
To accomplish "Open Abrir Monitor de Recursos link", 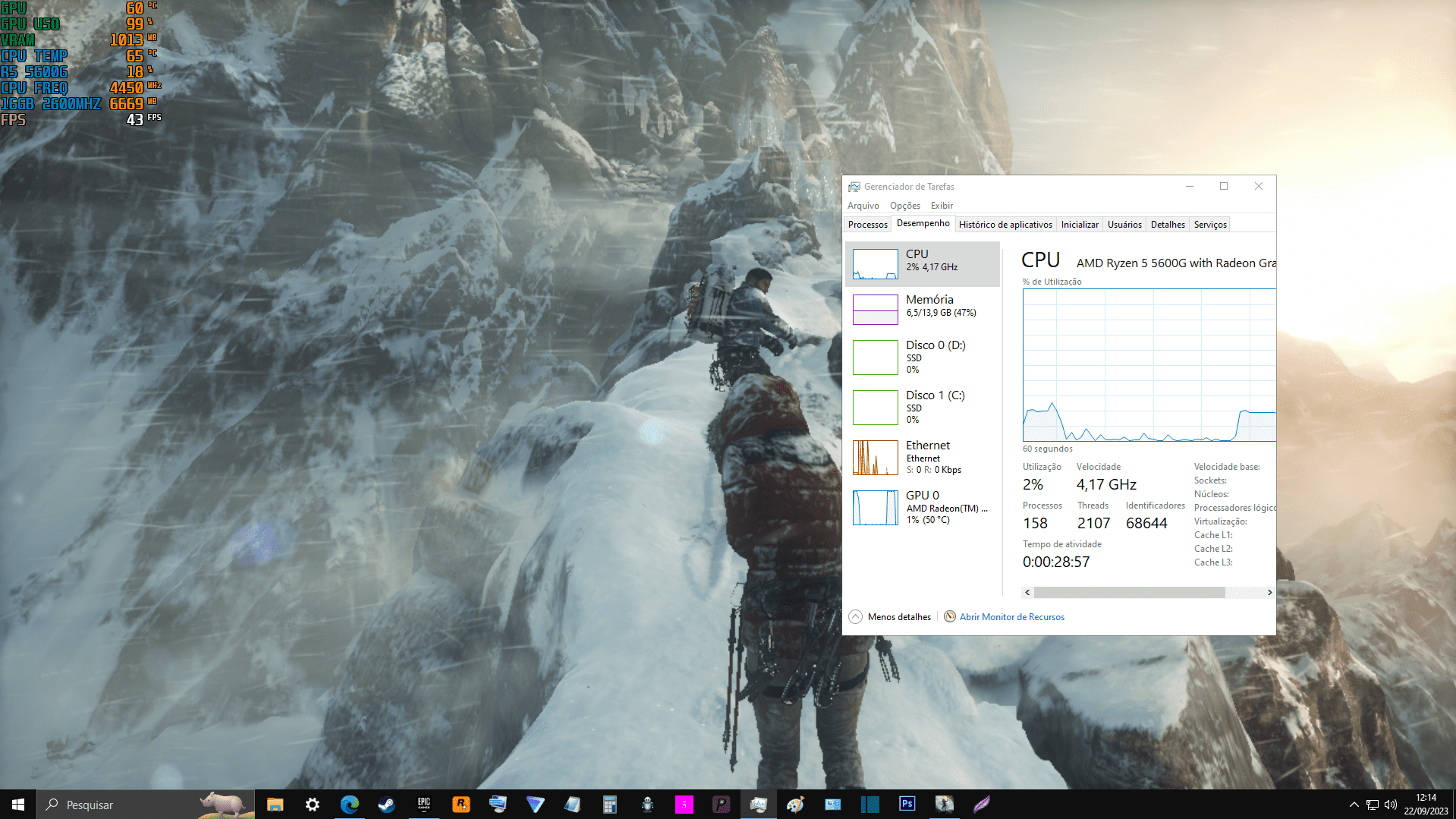I will point(1012,617).
